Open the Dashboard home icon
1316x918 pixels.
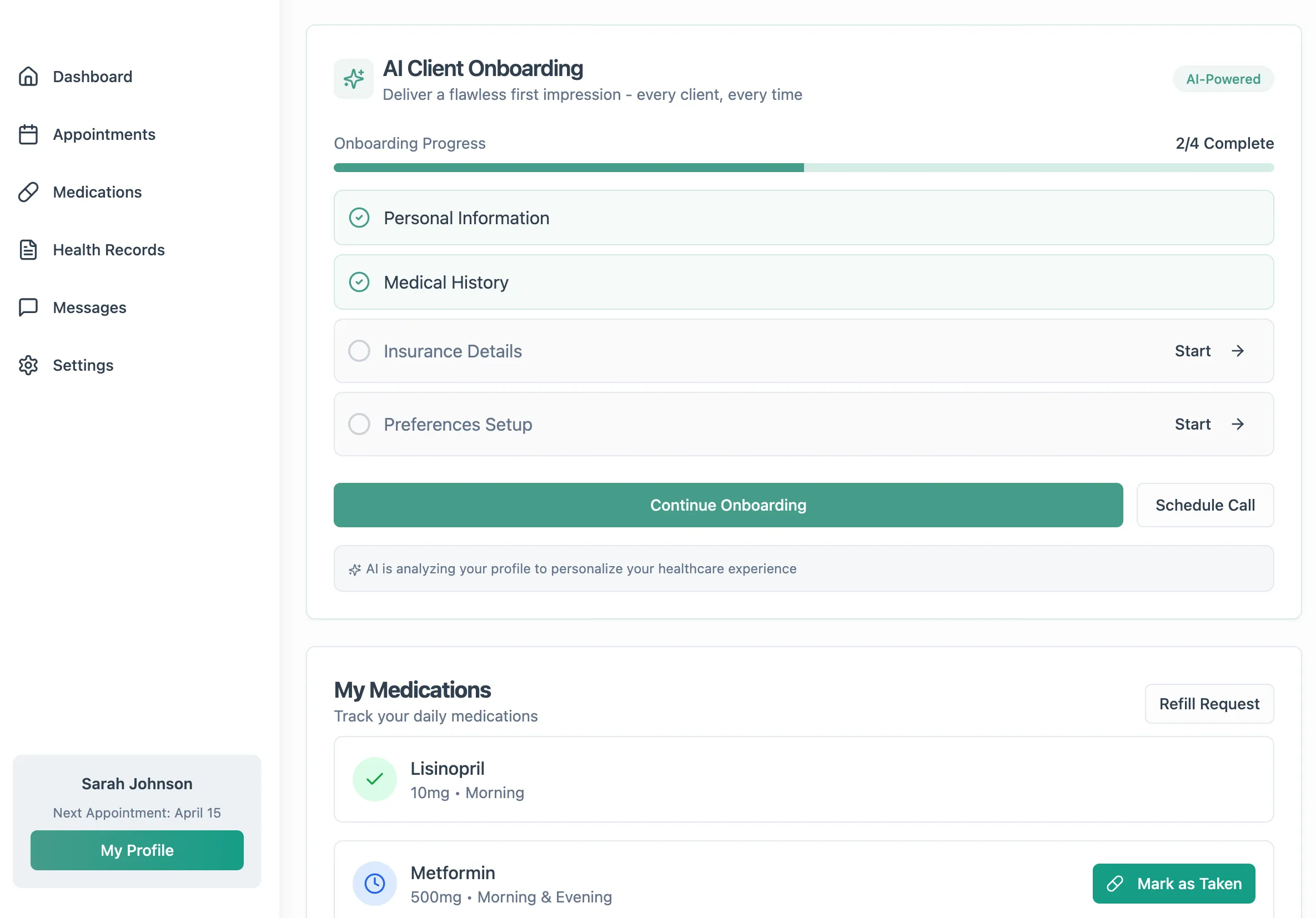28,76
